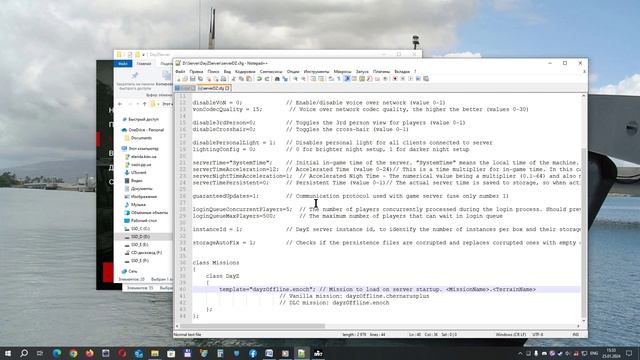The image size is (640, 360).
Task: Click the template="dayzOffline.enoch" line in editor
Action: click(386, 289)
